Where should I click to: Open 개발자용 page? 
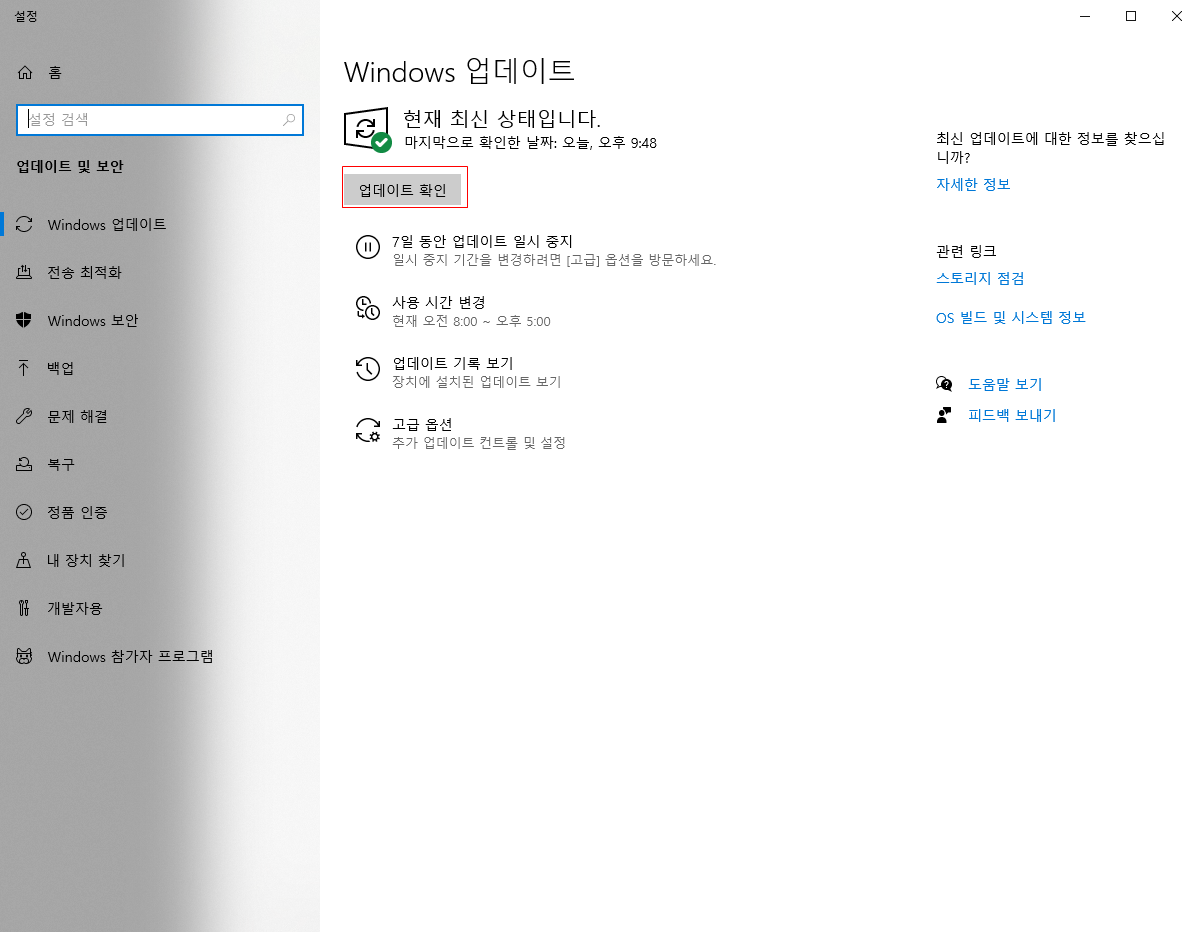[x=160, y=608]
